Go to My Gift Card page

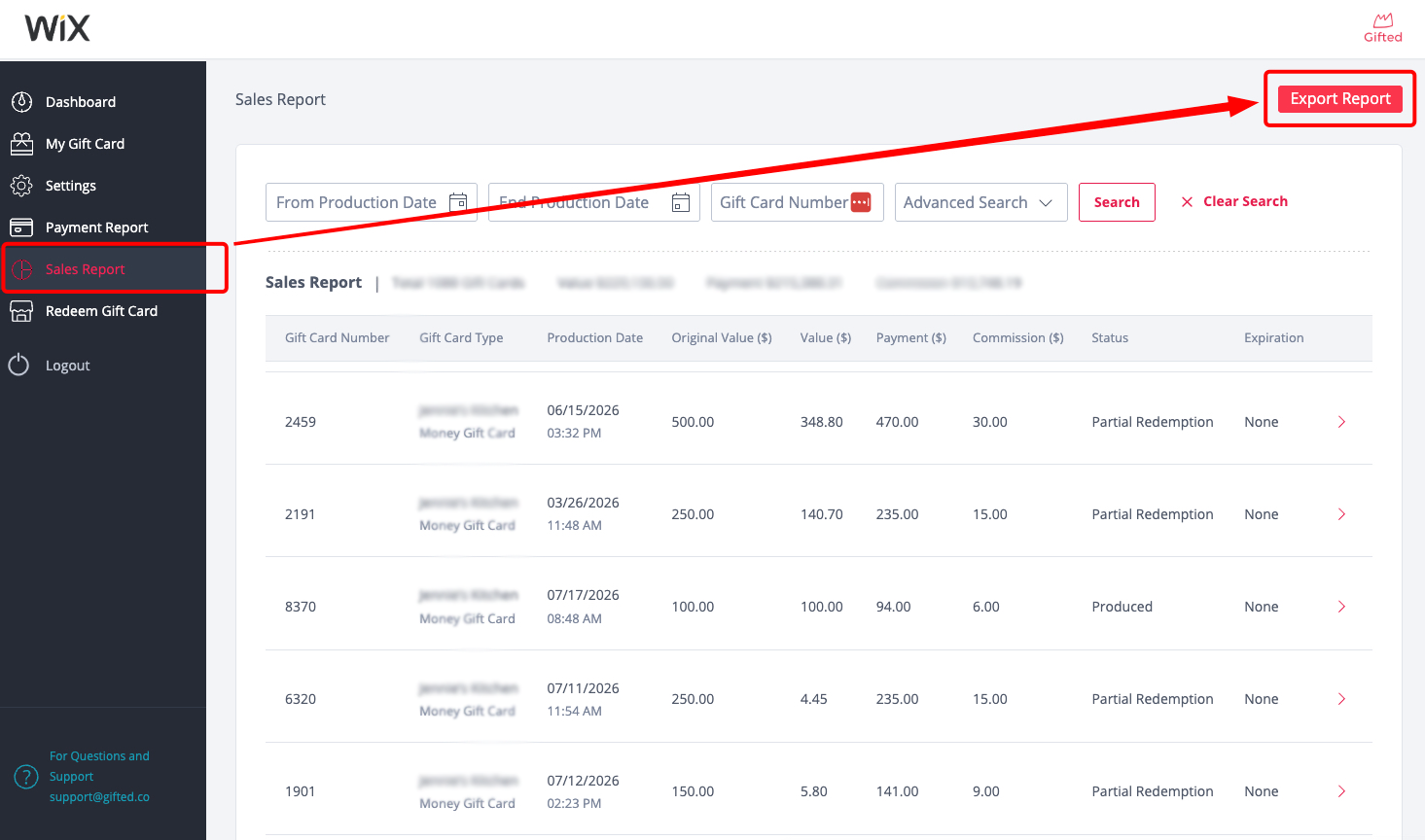86,144
